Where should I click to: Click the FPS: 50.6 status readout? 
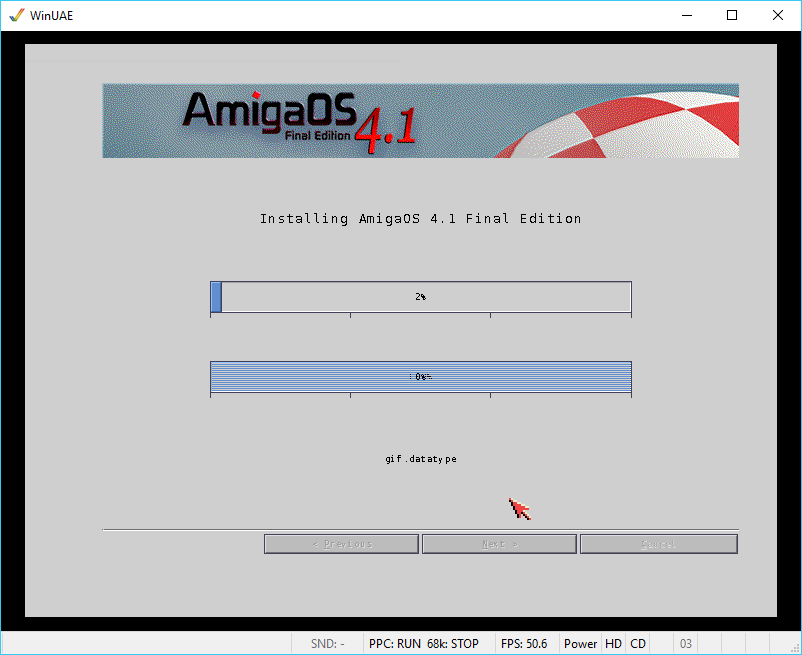(524, 644)
